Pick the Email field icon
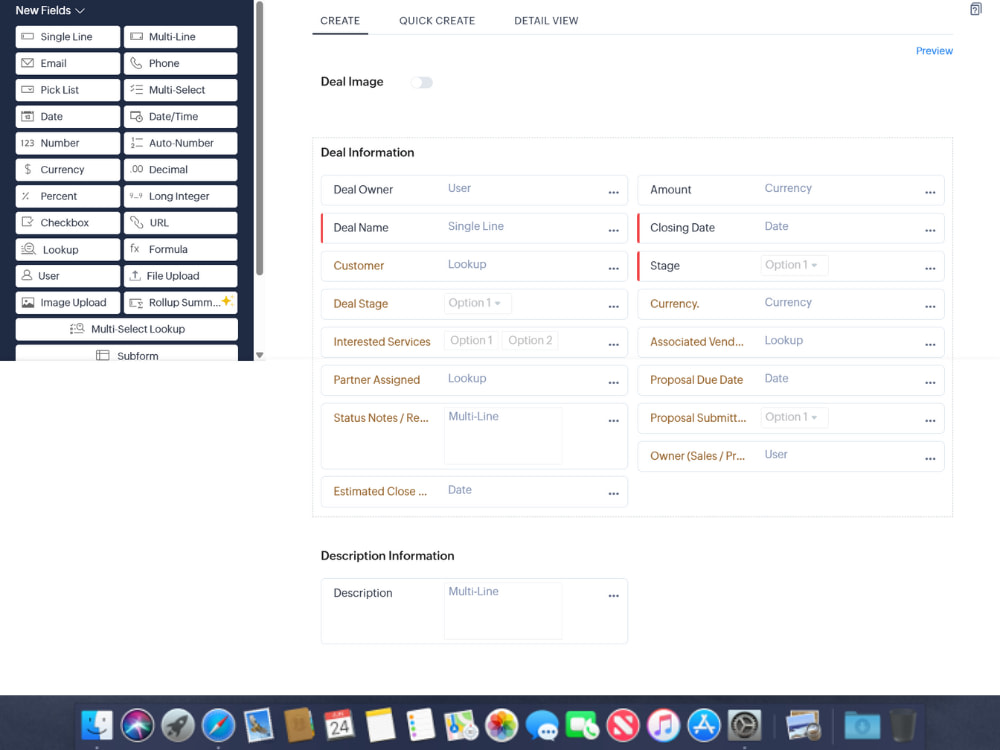This screenshot has height=750, width=1000. pyautogui.click(x=27, y=63)
